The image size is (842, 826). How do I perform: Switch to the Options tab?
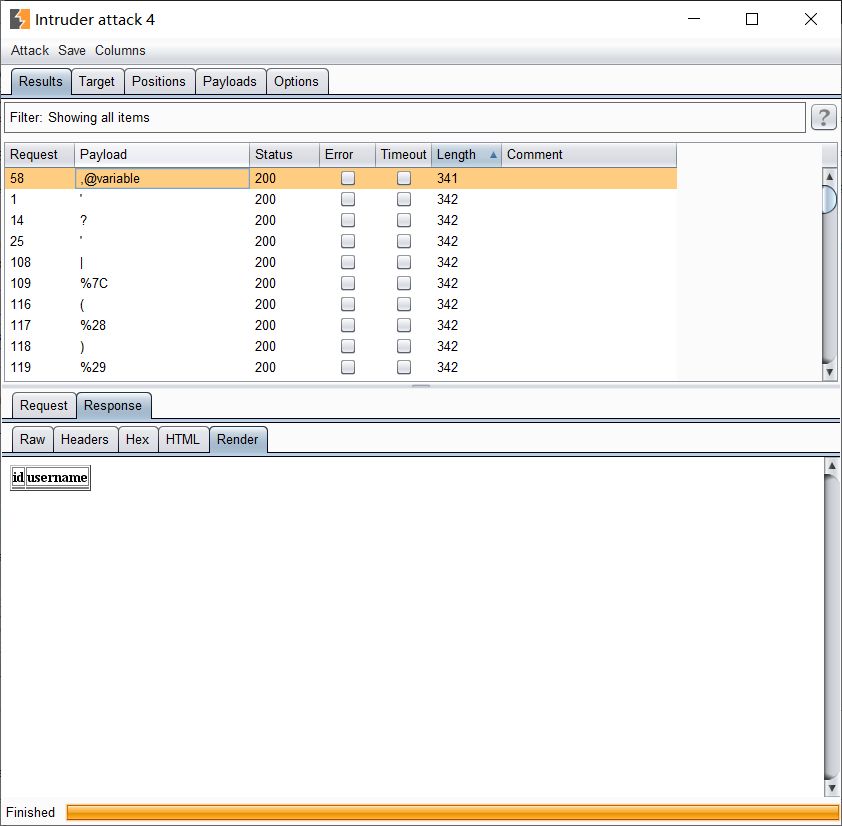pyautogui.click(x=296, y=82)
